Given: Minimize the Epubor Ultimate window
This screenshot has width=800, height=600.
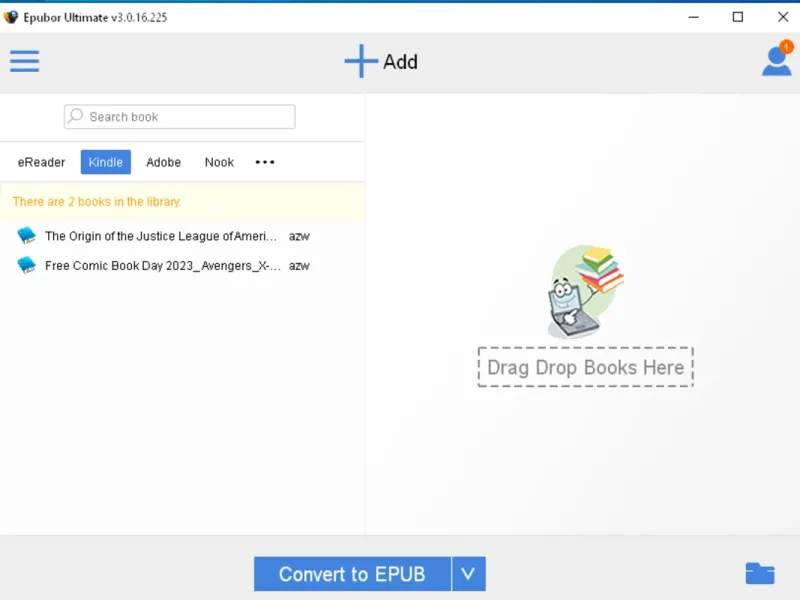Looking at the screenshot, I should [693, 17].
